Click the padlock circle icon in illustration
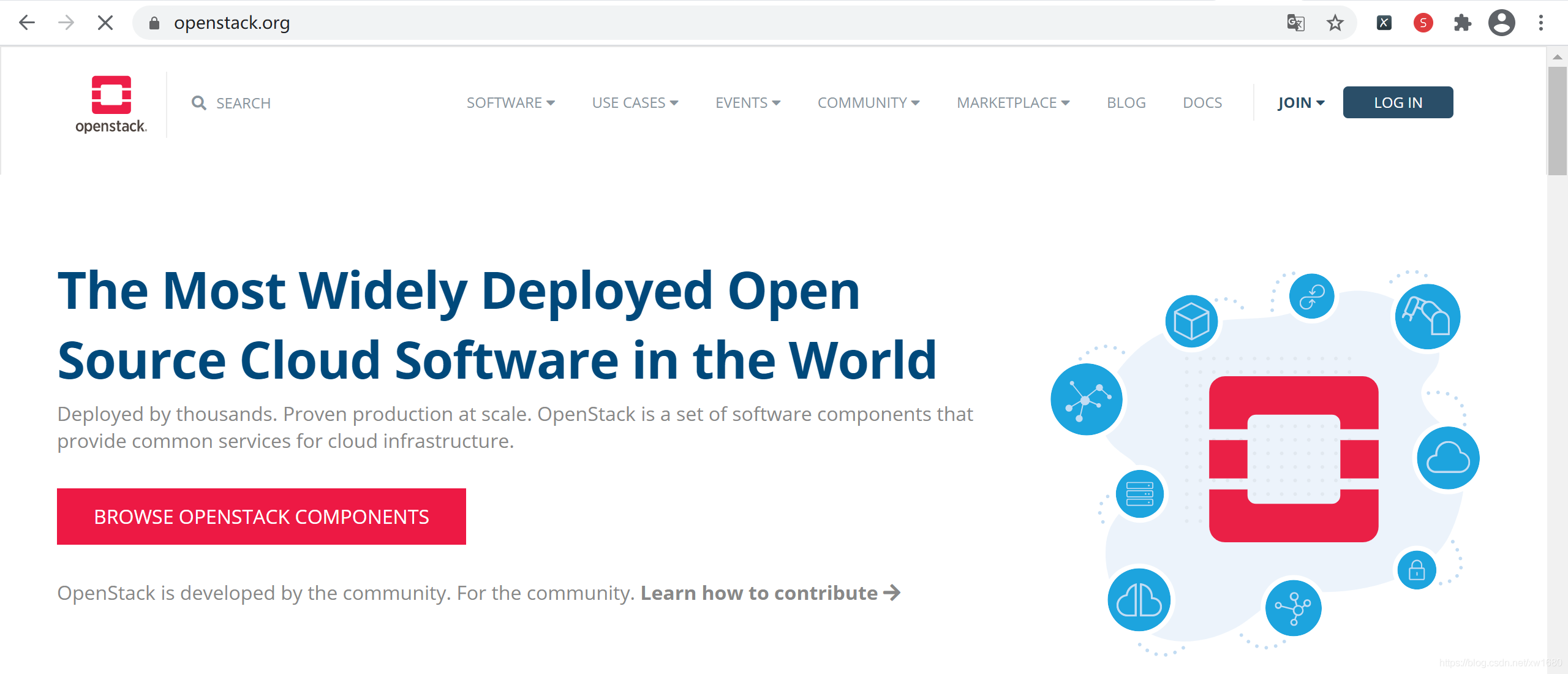Image resolution: width=1568 pixels, height=674 pixels. tap(1417, 570)
